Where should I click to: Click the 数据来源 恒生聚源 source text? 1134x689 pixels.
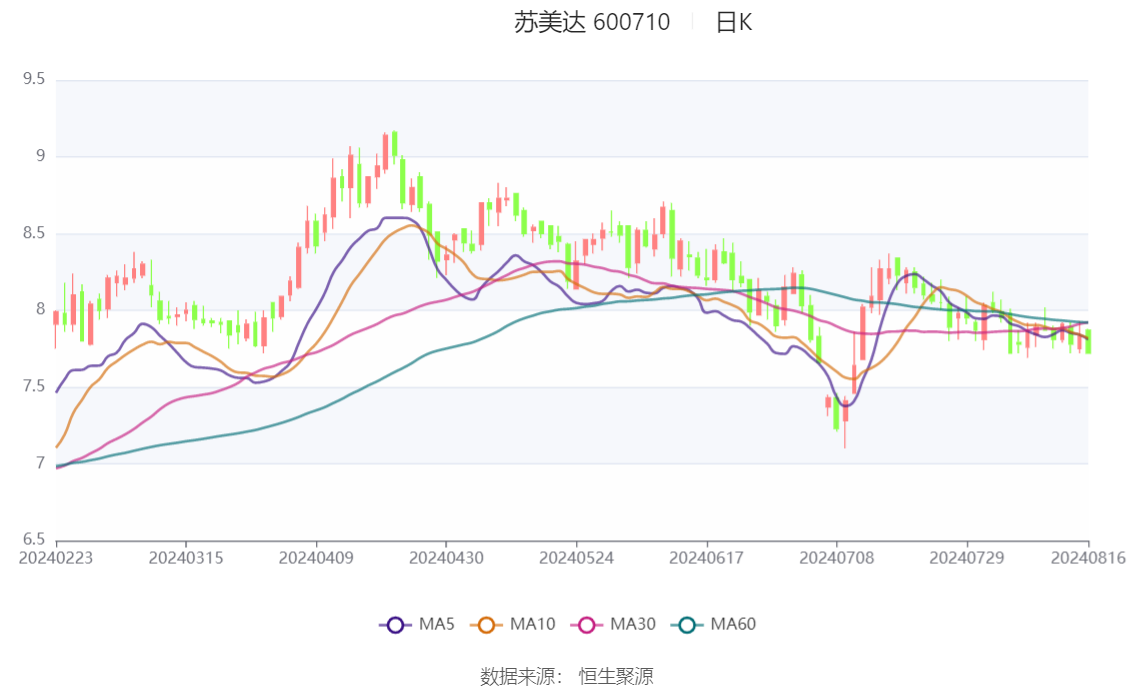[x=566, y=677]
